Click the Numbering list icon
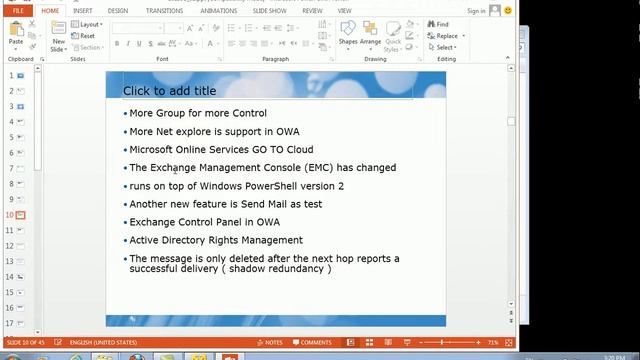The height and width of the screenshot is (360, 640). pos(248,28)
